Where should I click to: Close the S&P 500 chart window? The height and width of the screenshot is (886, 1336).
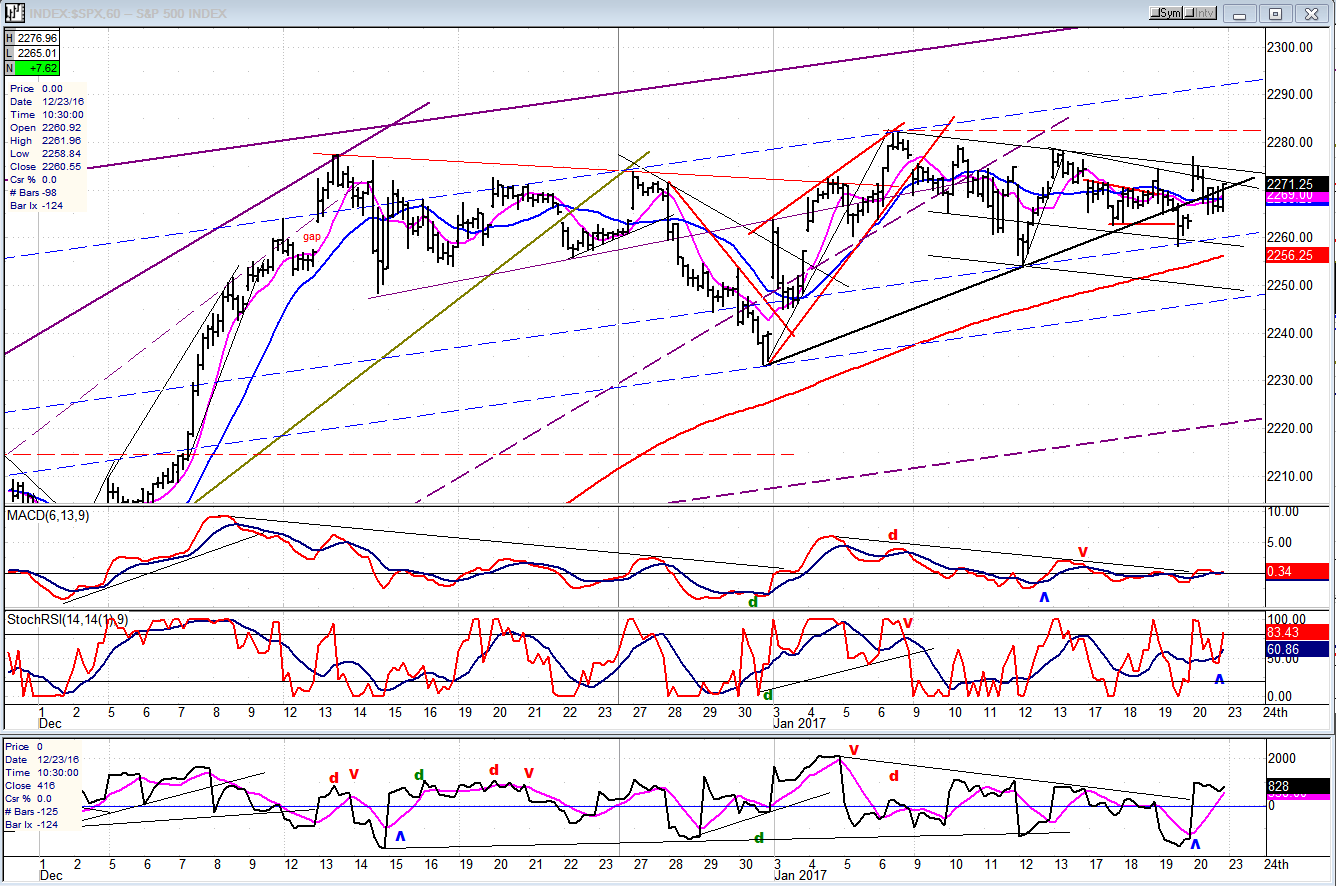tap(1310, 13)
